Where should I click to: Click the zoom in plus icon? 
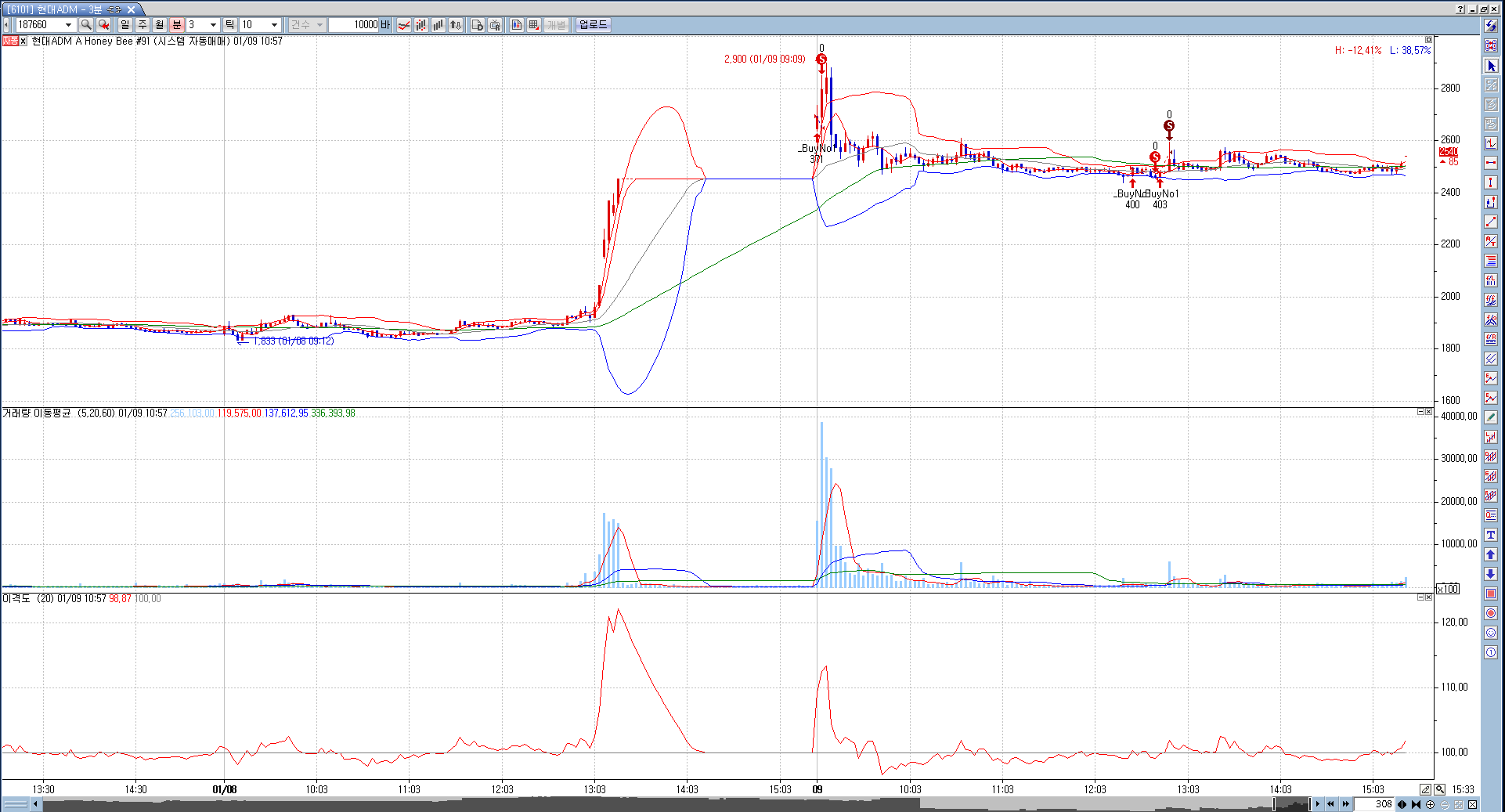coord(1430,804)
